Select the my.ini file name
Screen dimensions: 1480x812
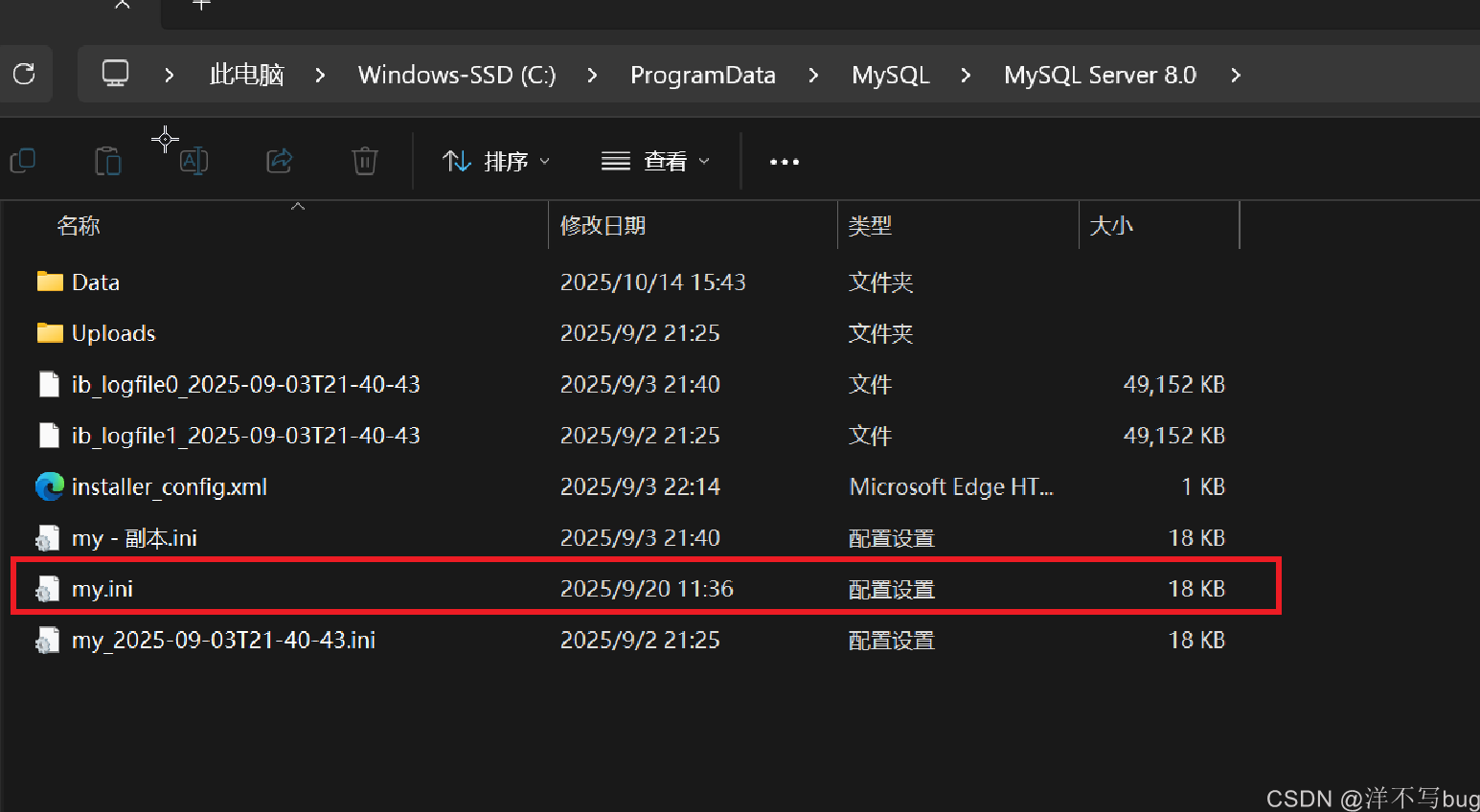pos(102,589)
